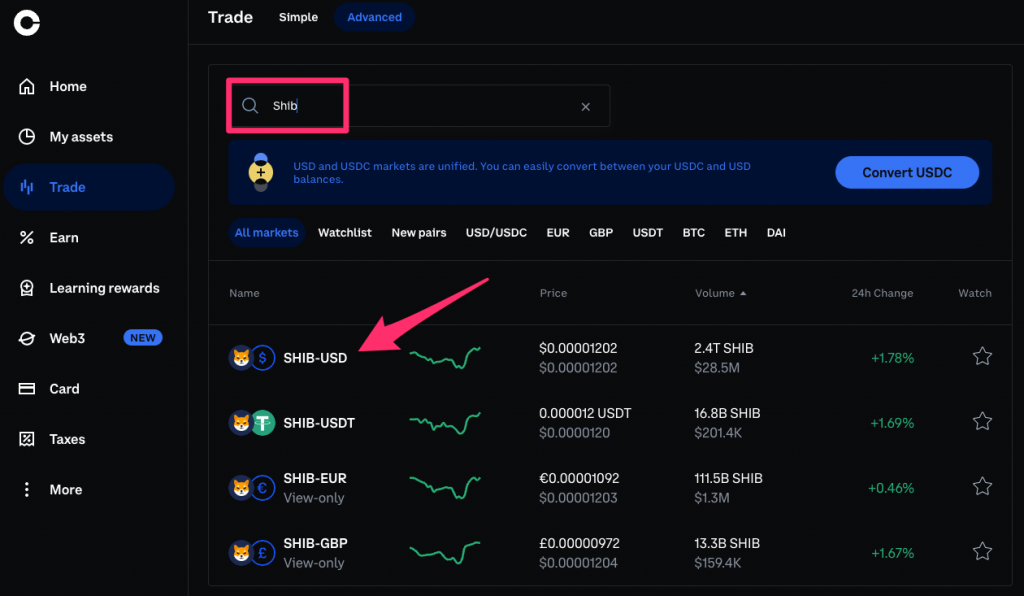The width and height of the screenshot is (1024, 596).
Task: Click the NEW badge beside Web3
Action: click(142, 338)
